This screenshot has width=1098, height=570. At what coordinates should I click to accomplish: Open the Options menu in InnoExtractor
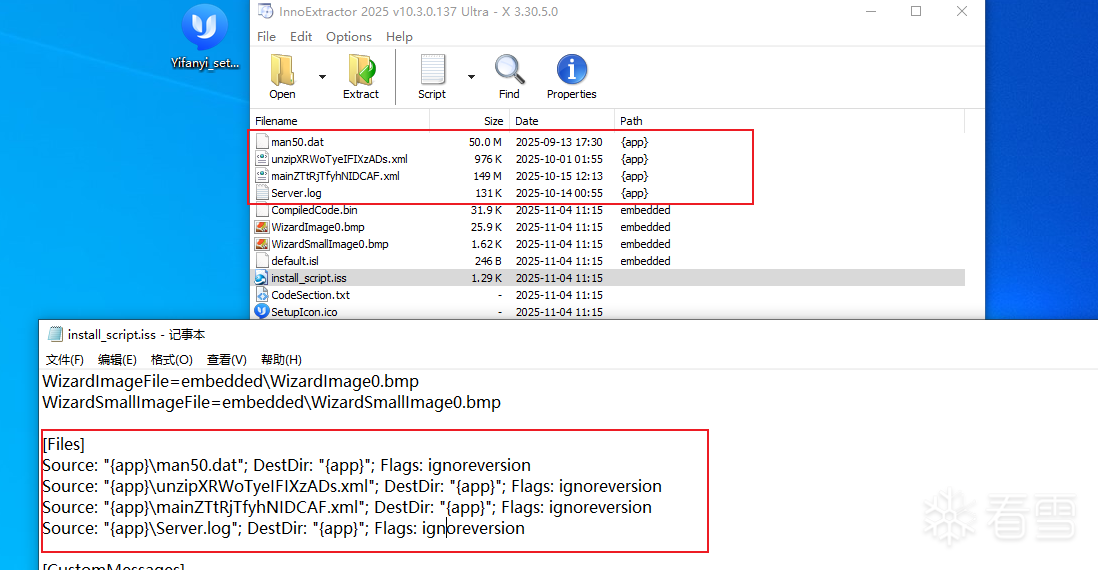click(x=349, y=36)
